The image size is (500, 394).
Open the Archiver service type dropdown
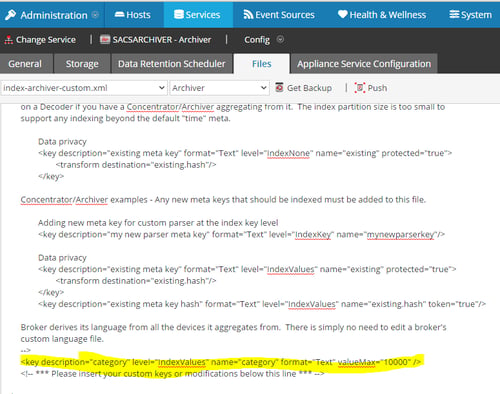[x=219, y=88]
